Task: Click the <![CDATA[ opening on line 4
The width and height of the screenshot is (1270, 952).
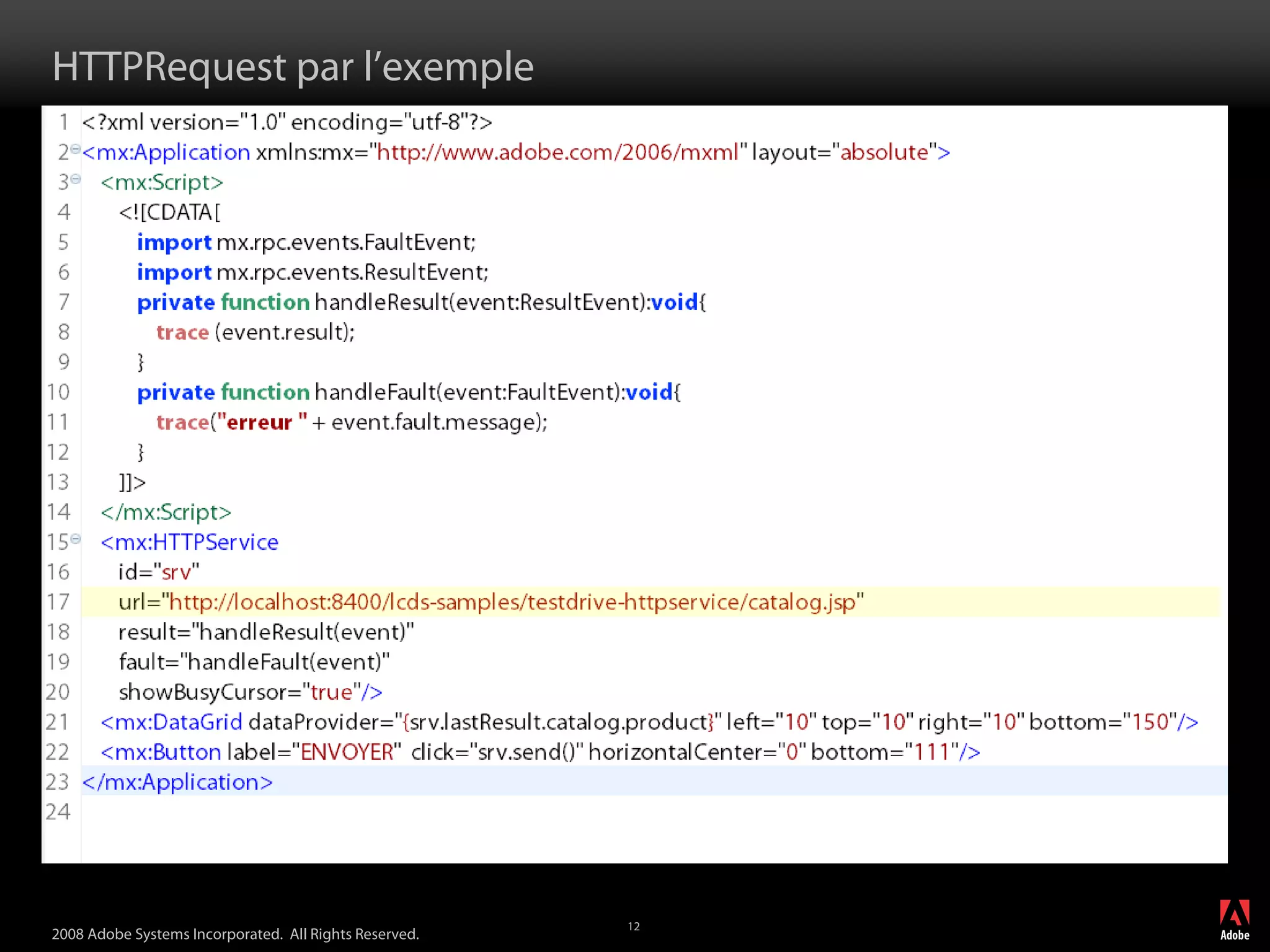Action: coord(169,212)
